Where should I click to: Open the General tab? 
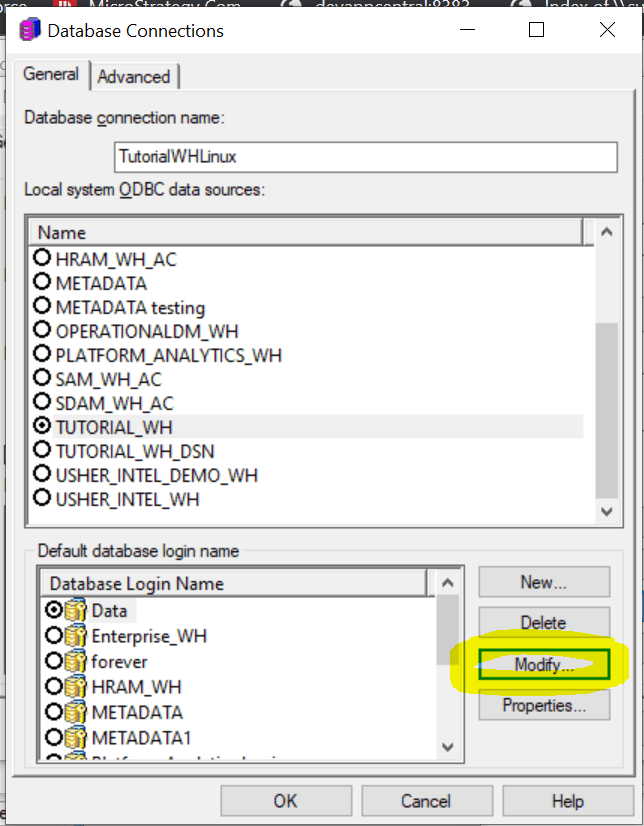(51, 75)
